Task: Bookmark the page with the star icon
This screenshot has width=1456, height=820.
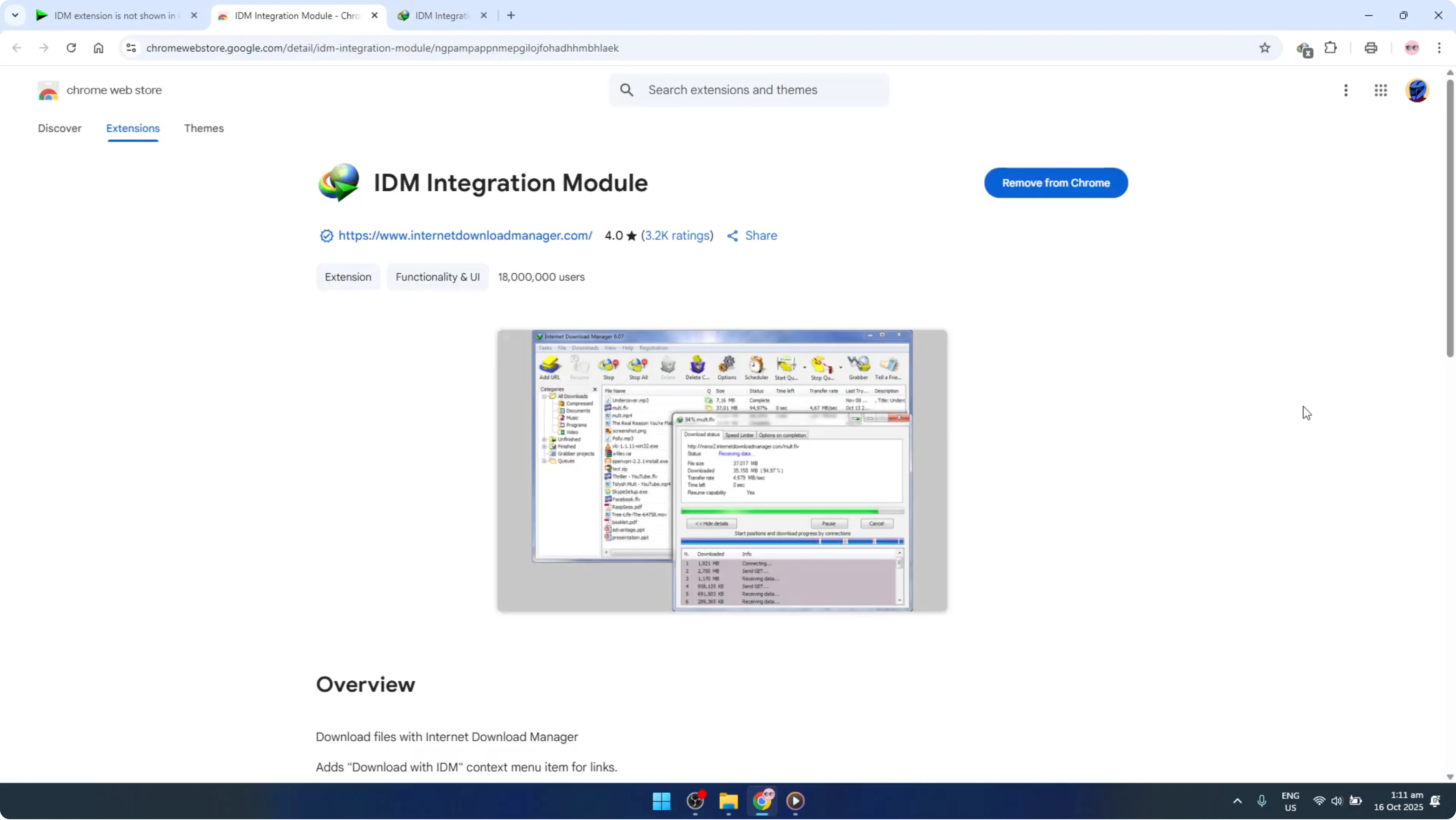Action: (1265, 48)
